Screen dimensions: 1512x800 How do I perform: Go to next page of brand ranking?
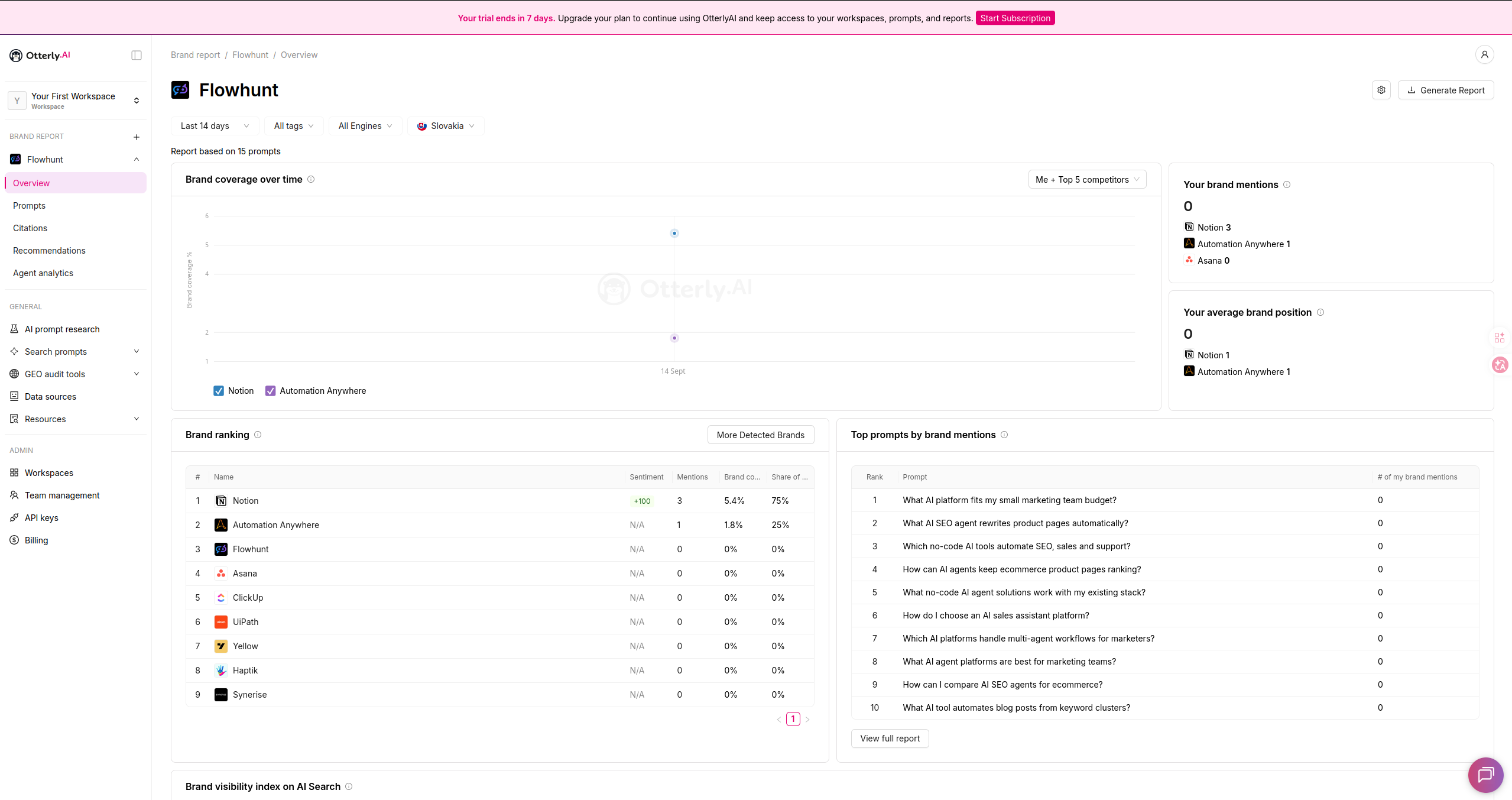click(807, 719)
